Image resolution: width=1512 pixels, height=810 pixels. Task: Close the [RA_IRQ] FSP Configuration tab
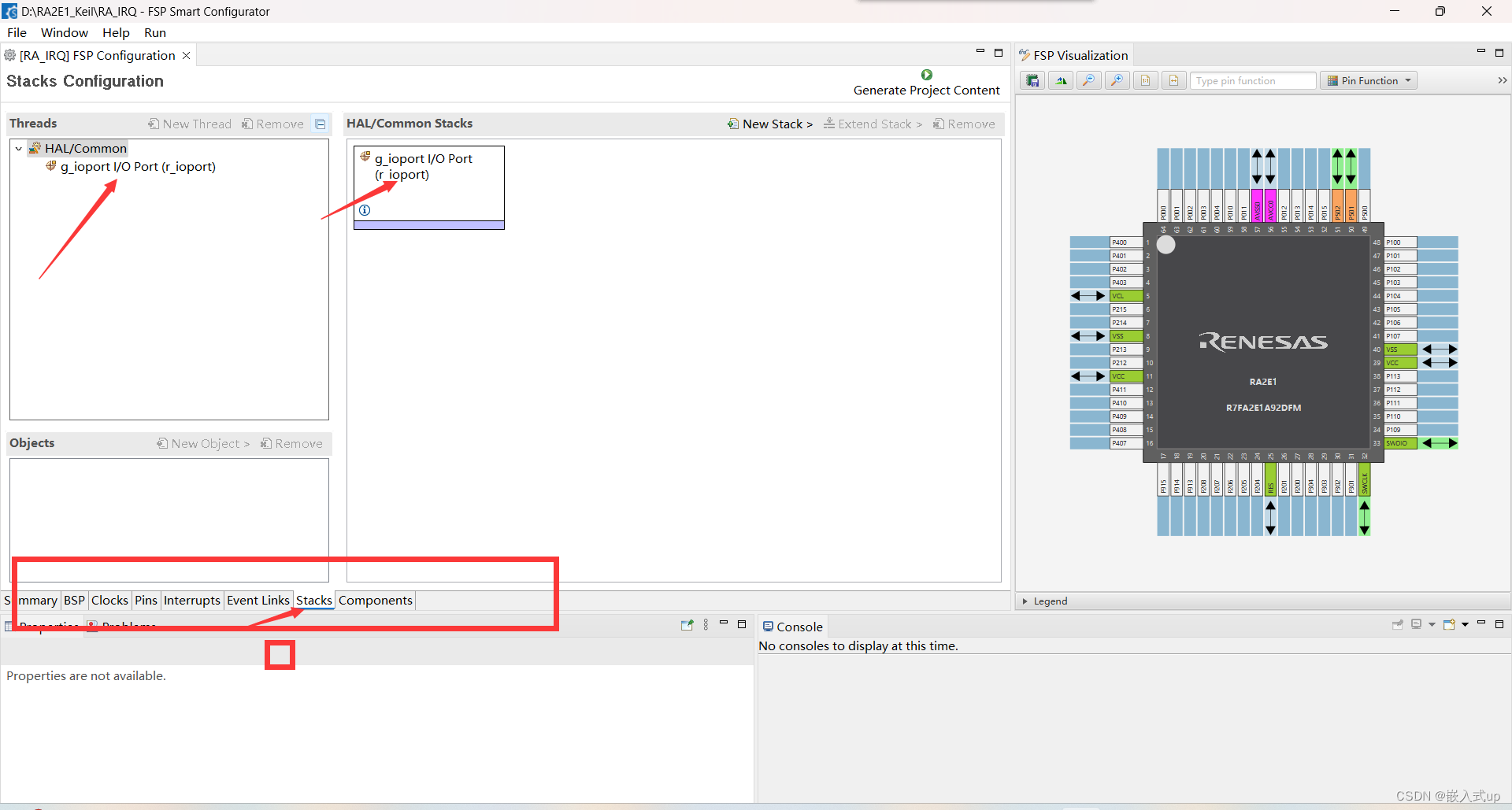[x=187, y=55]
